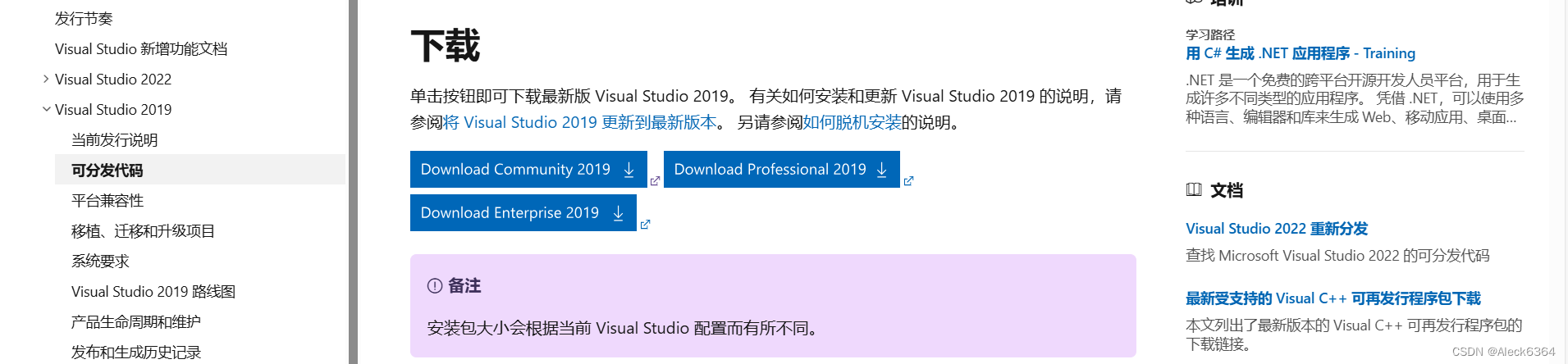Click download arrow icon on Professional button
This screenshot has height=364, width=1568.
(882, 170)
